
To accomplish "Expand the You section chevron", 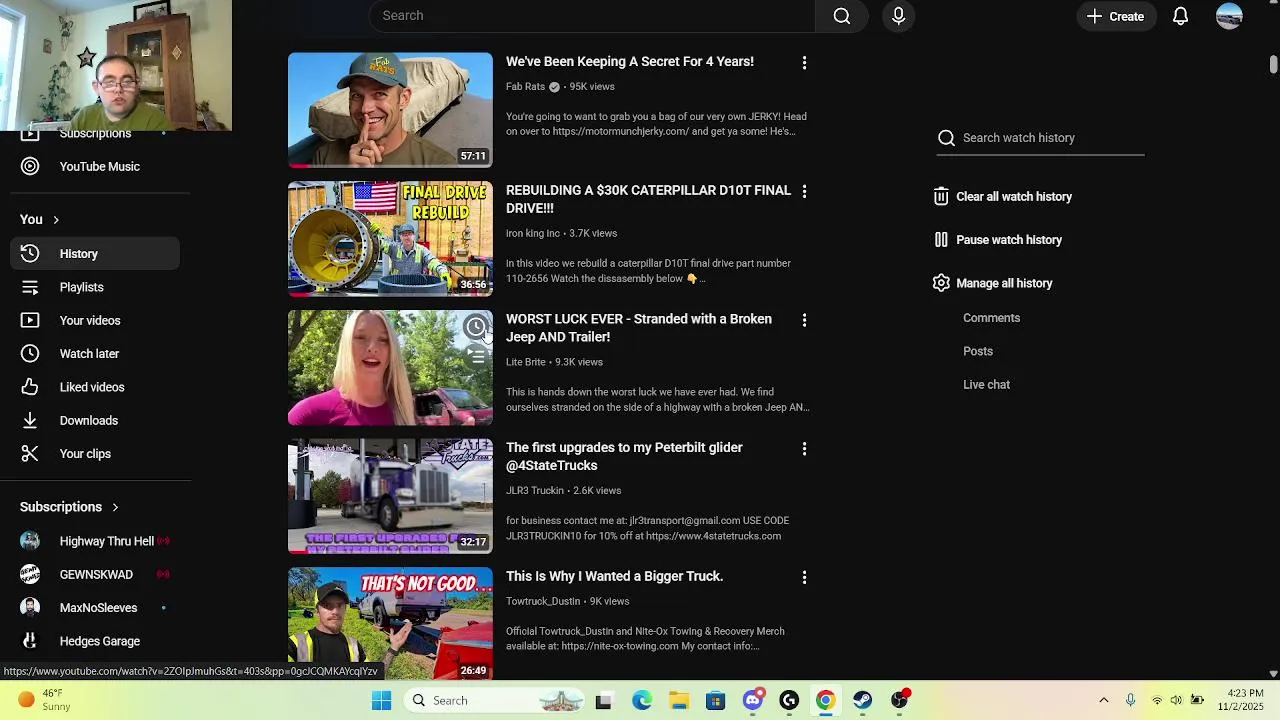I will (x=56, y=220).
